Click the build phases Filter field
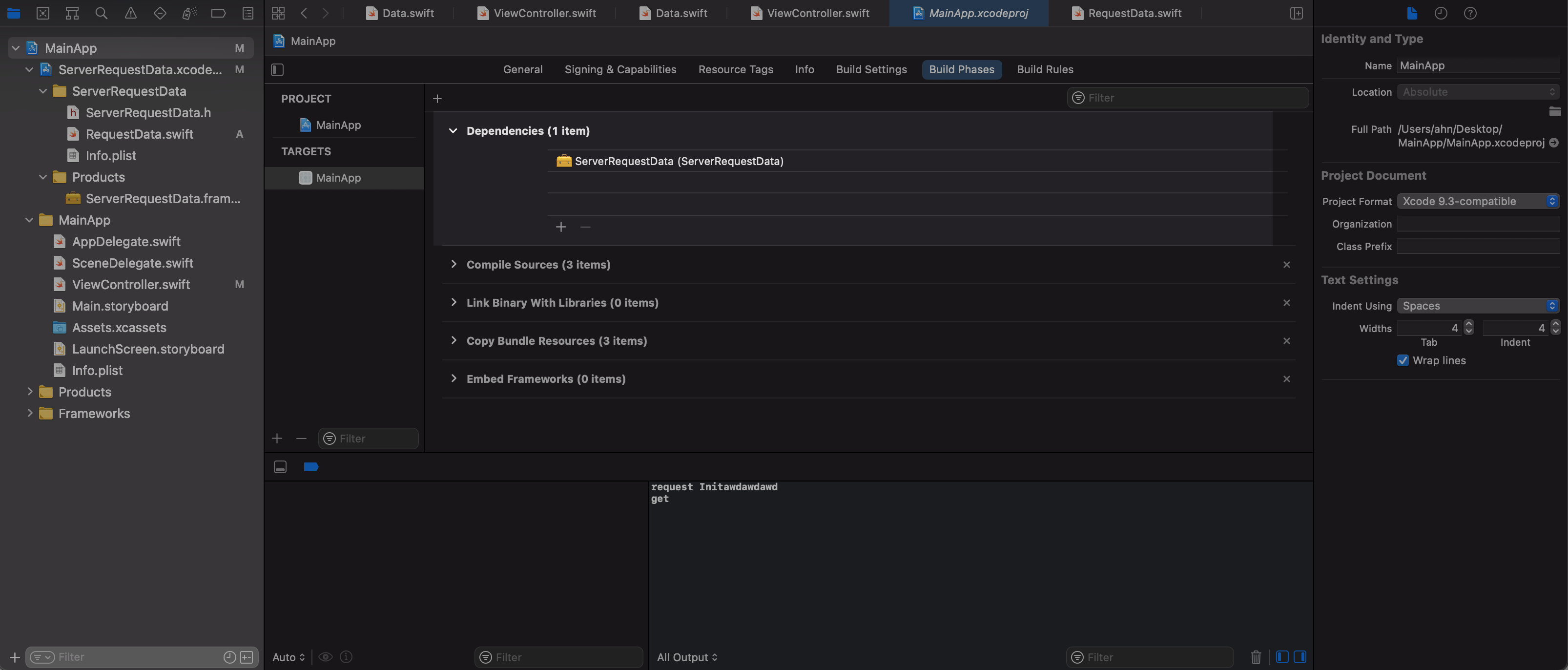 coord(1193,98)
